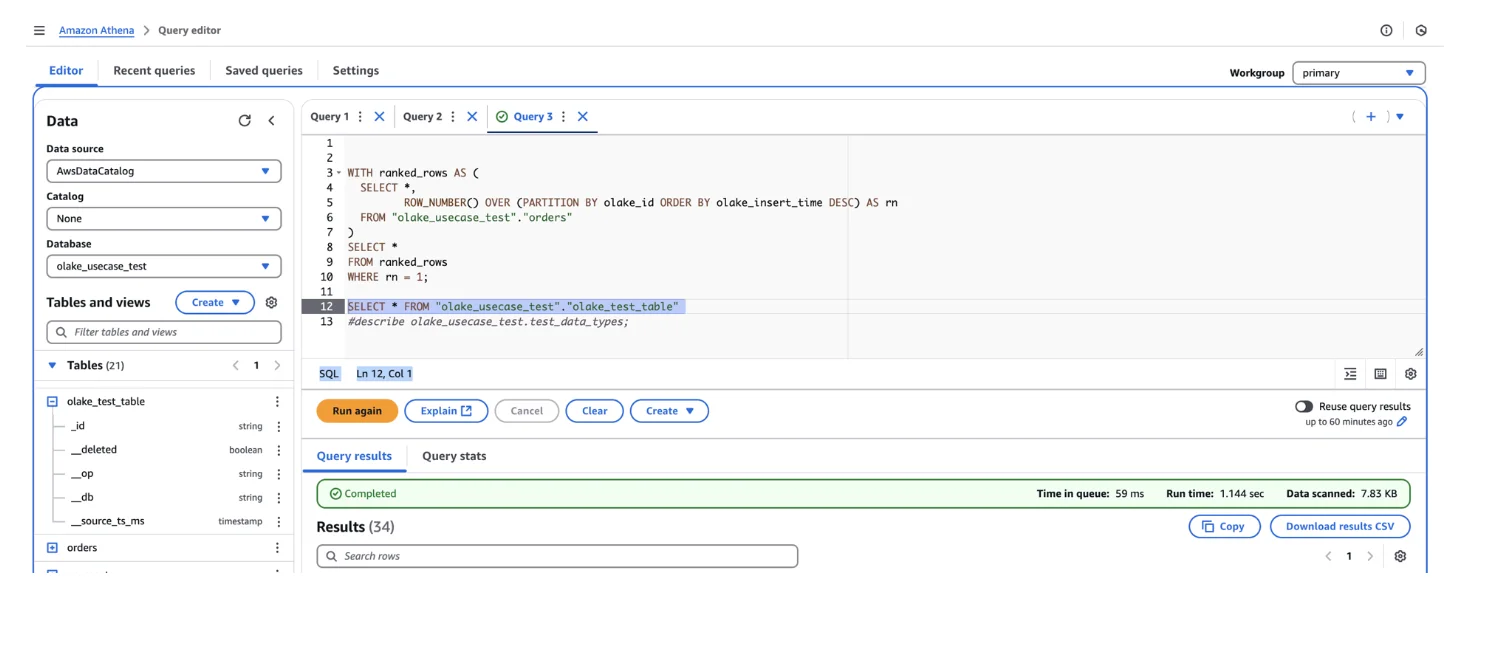This screenshot has width=1496, height=668.
Task: Open the Data source AwsDataCatalog dropdown
Action: (163, 171)
